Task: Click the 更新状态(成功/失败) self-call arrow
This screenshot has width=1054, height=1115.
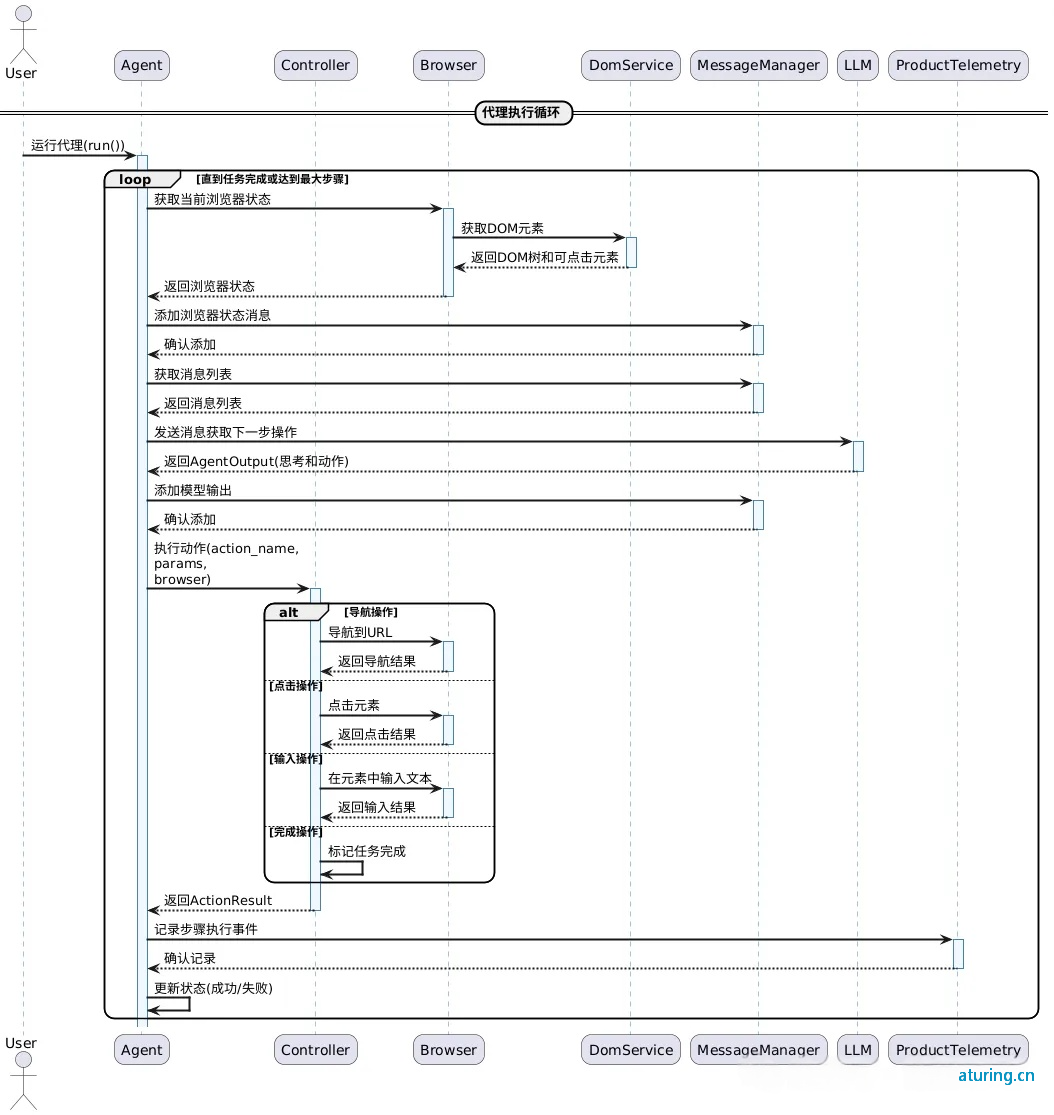Action: (x=170, y=1004)
